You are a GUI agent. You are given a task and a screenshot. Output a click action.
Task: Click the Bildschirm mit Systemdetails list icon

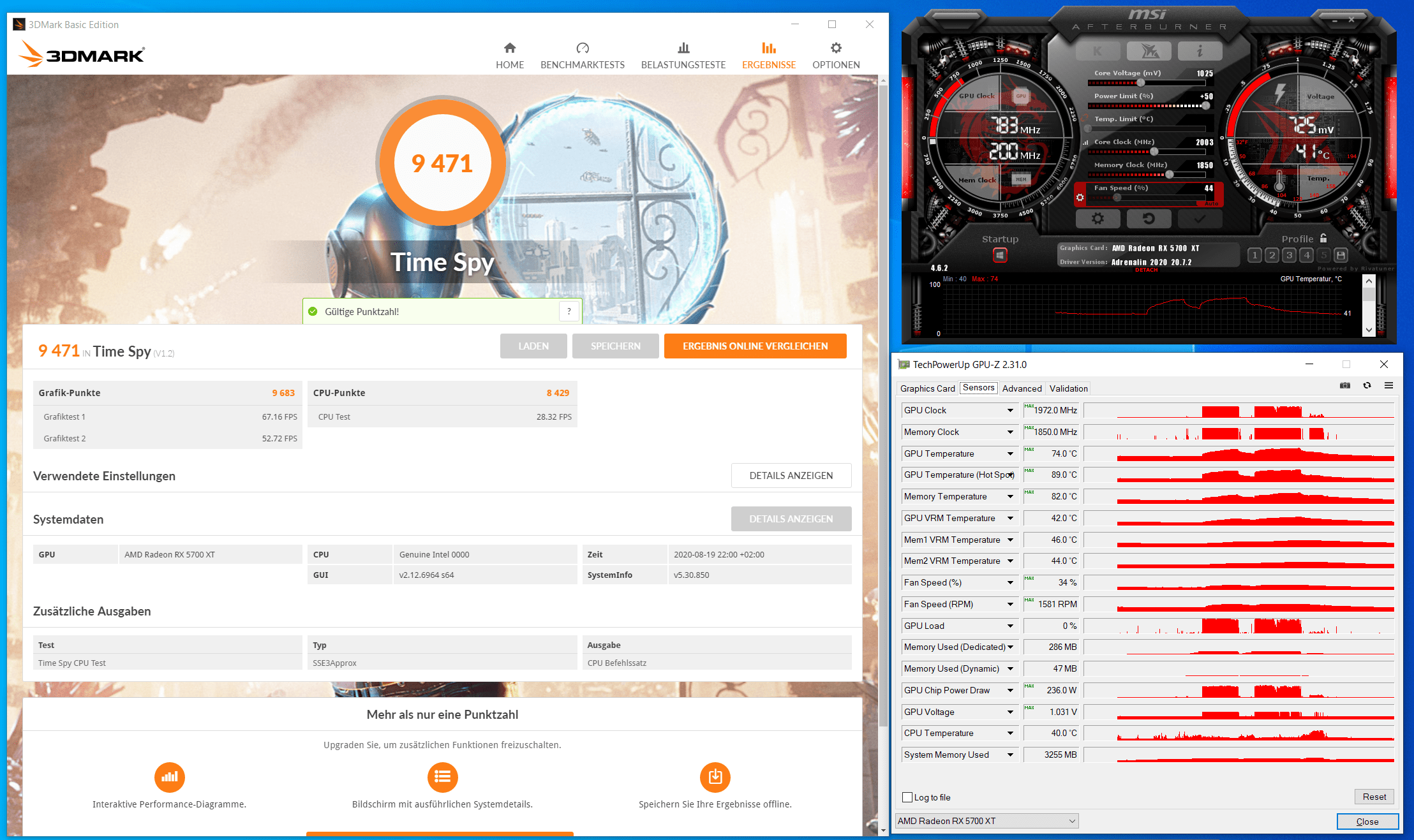[x=442, y=777]
